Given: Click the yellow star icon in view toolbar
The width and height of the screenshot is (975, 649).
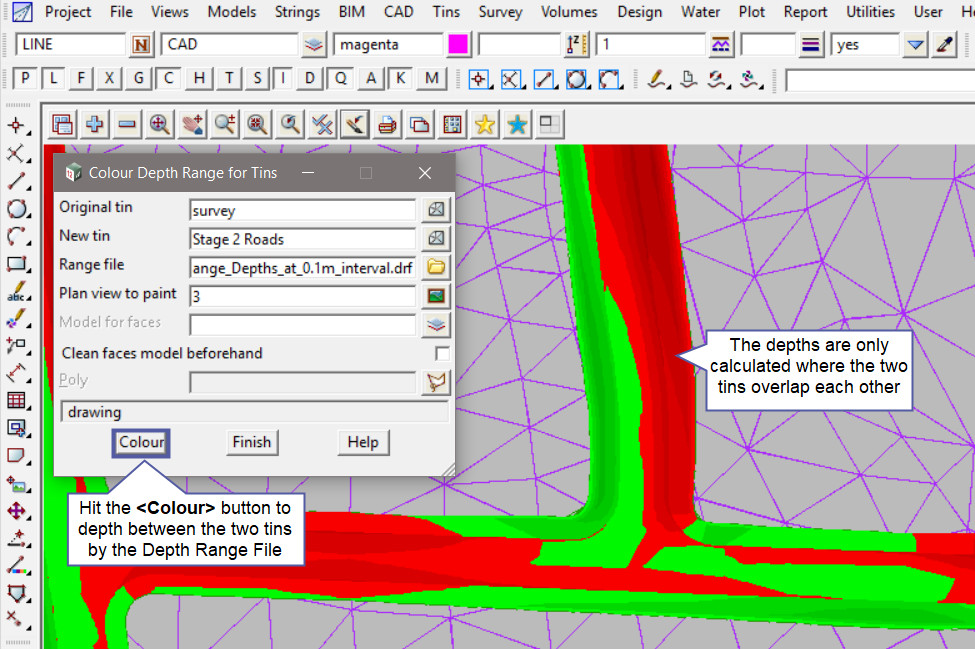Looking at the screenshot, I should pyautogui.click(x=485, y=125).
